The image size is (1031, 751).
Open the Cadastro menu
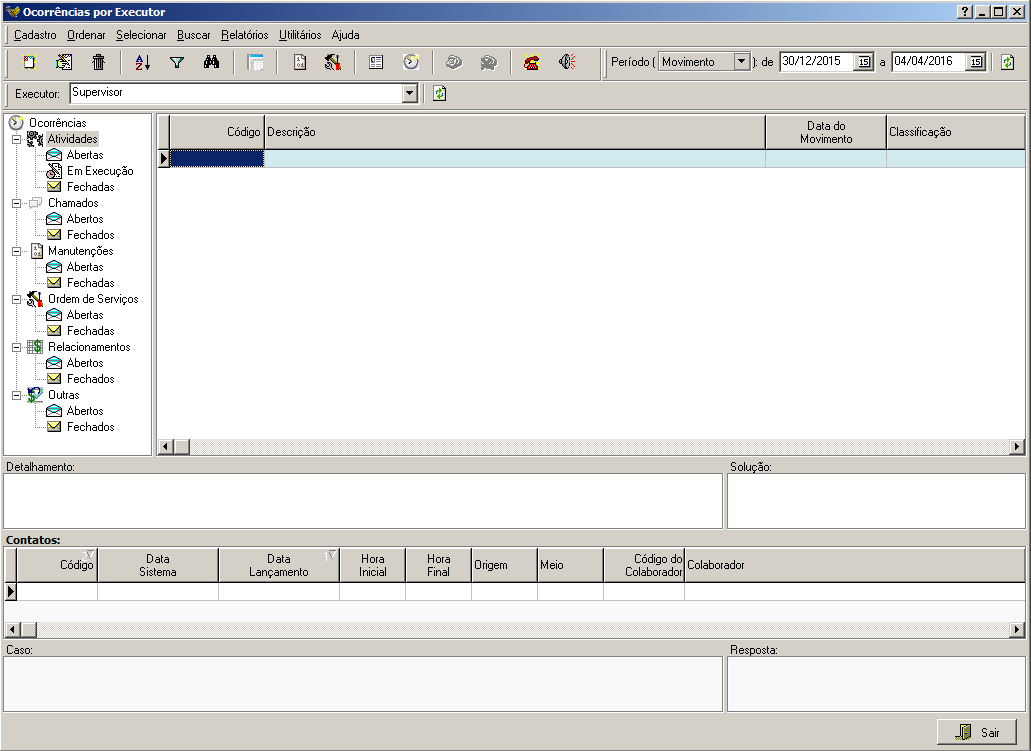[x=36, y=35]
